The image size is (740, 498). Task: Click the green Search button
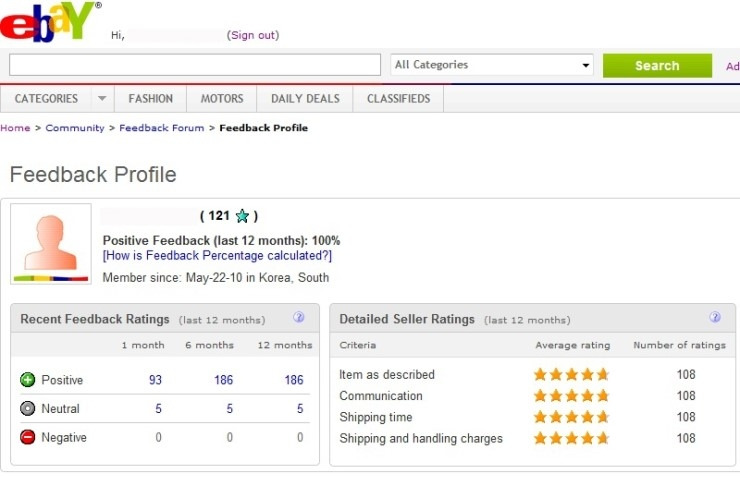[657, 66]
